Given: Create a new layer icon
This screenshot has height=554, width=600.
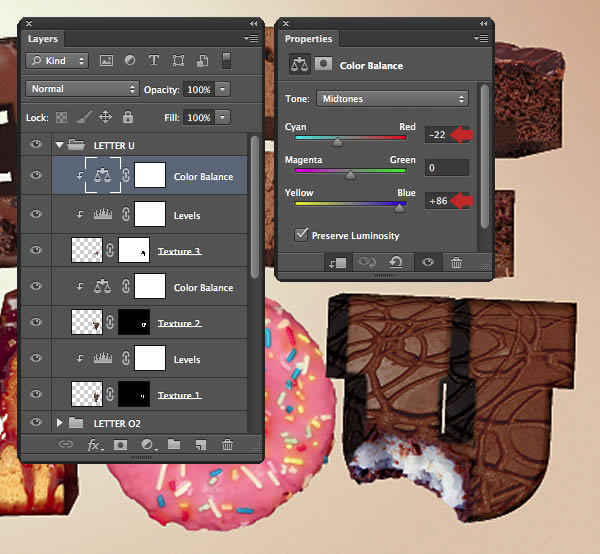Looking at the screenshot, I should (201, 445).
